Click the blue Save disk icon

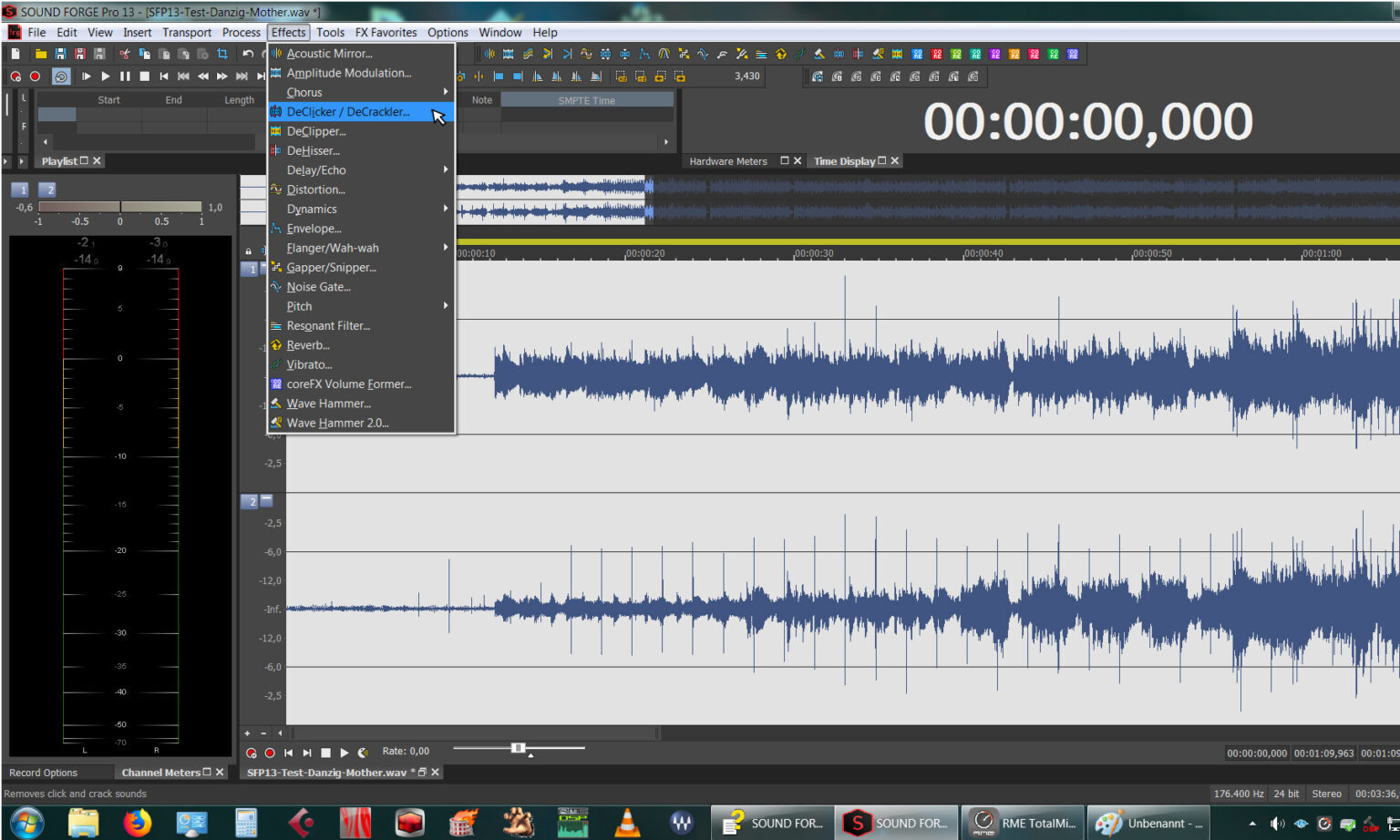tap(60, 54)
